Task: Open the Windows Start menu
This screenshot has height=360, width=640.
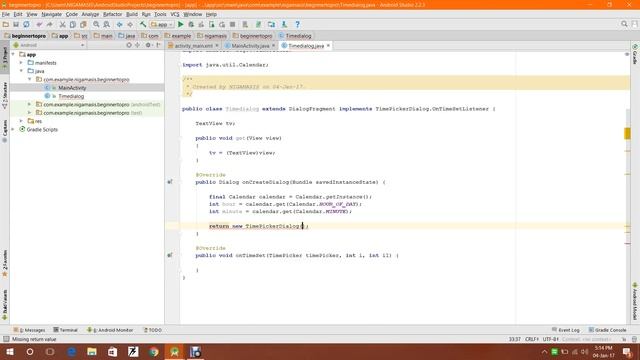Action: coord(10,352)
